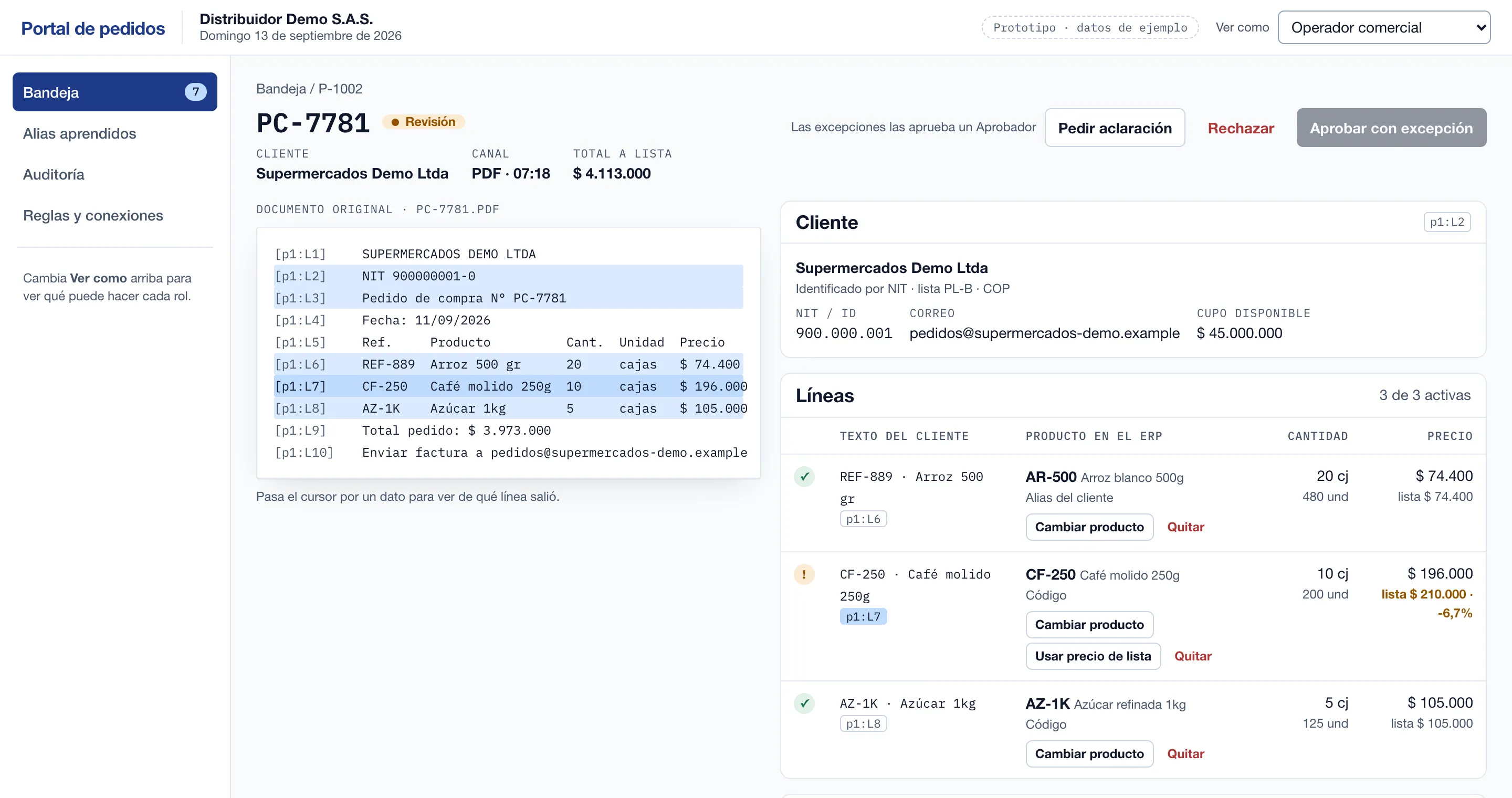Image resolution: width=1512 pixels, height=798 pixels.
Task: Click the price warning lista $ 210.000 · -6,7%
Action: click(x=1427, y=603)
